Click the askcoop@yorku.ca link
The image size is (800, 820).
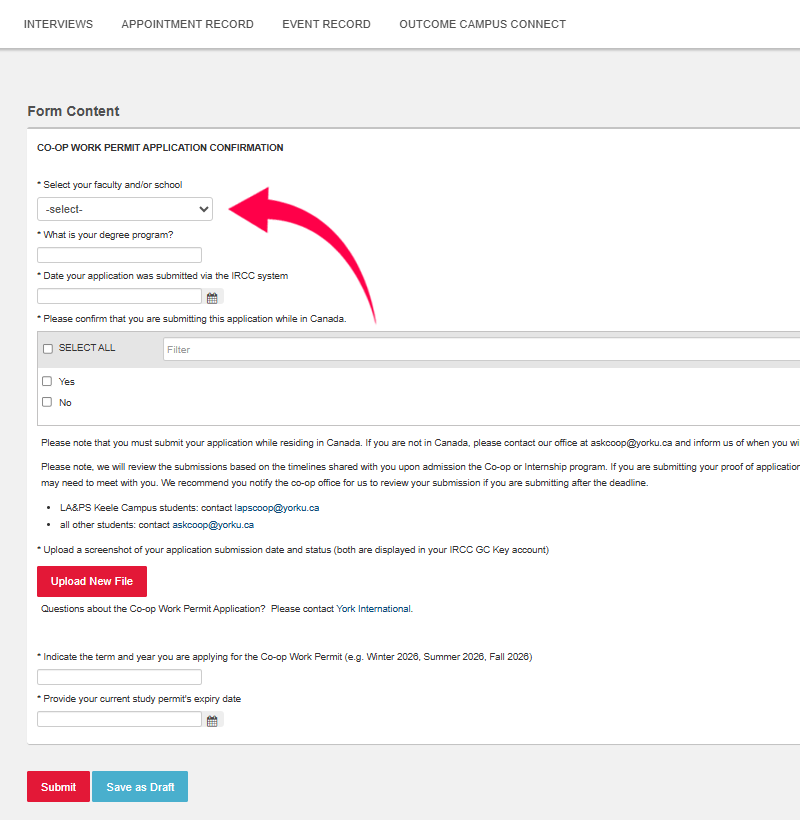tap(213, 525)
